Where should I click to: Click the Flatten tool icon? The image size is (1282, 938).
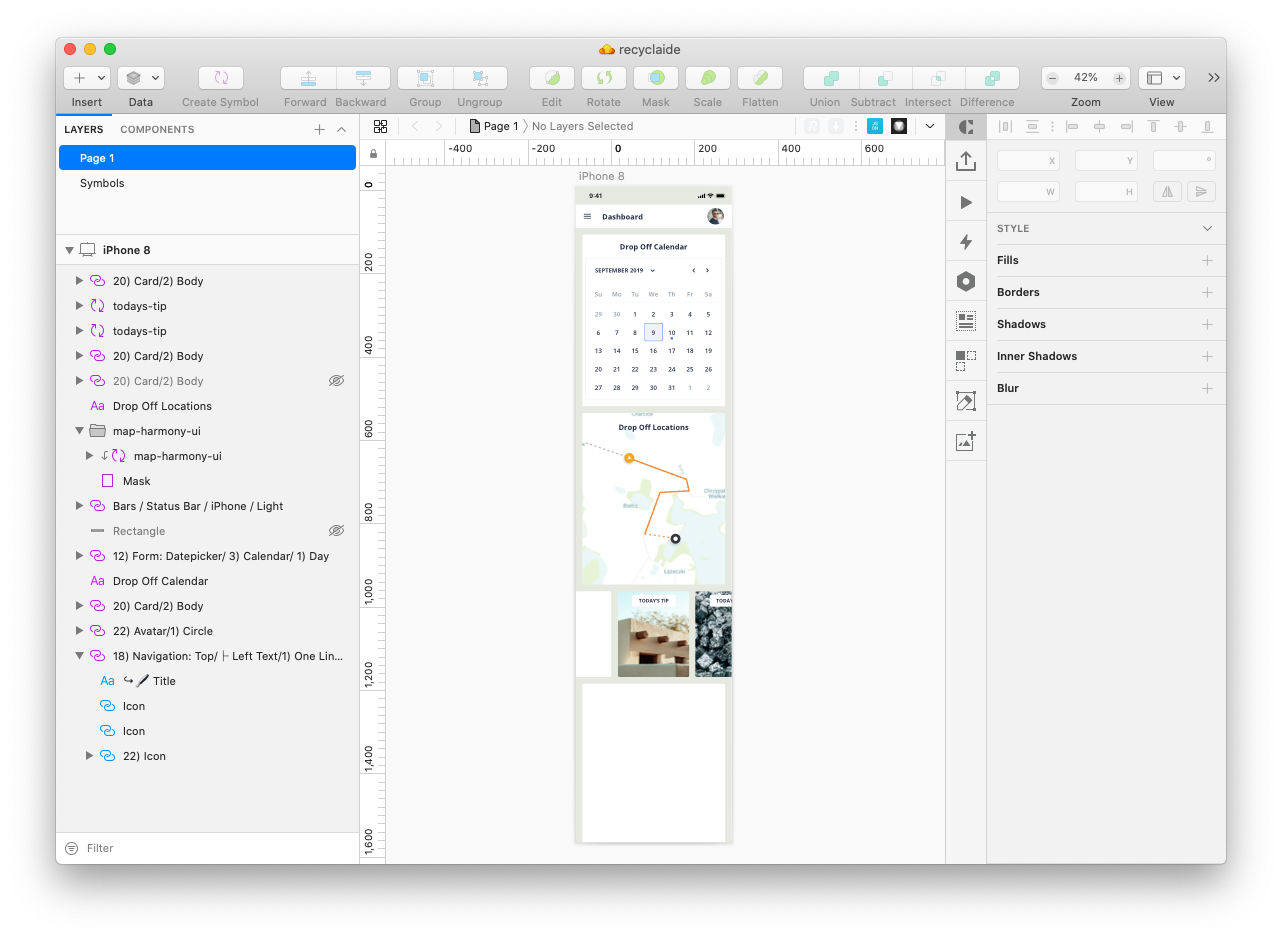(x=760, y=78)
